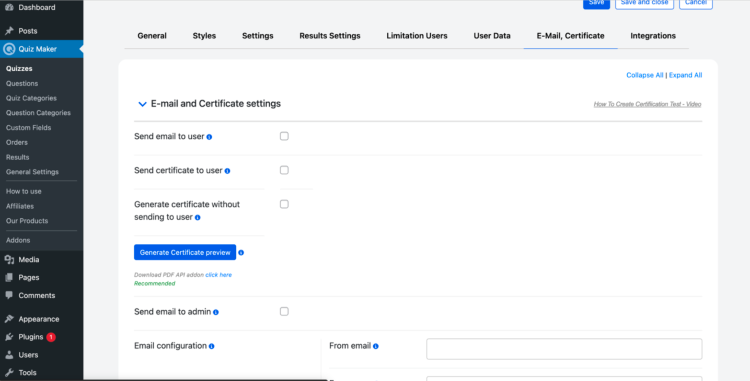The height and width of the screenshot is (381, 750).
Task: Click the Media icon in sidebar
Action: [x=9, y=260]
